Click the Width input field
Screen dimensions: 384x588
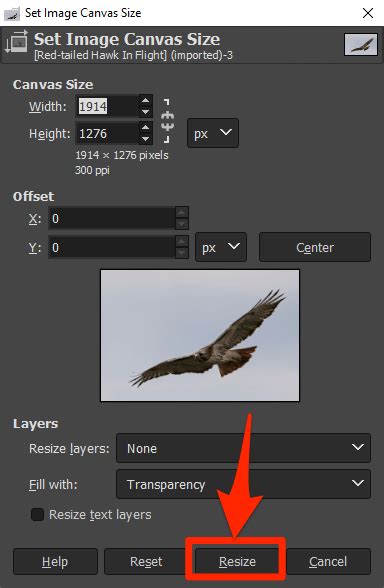pyautogui.click(x=108, y=106)
